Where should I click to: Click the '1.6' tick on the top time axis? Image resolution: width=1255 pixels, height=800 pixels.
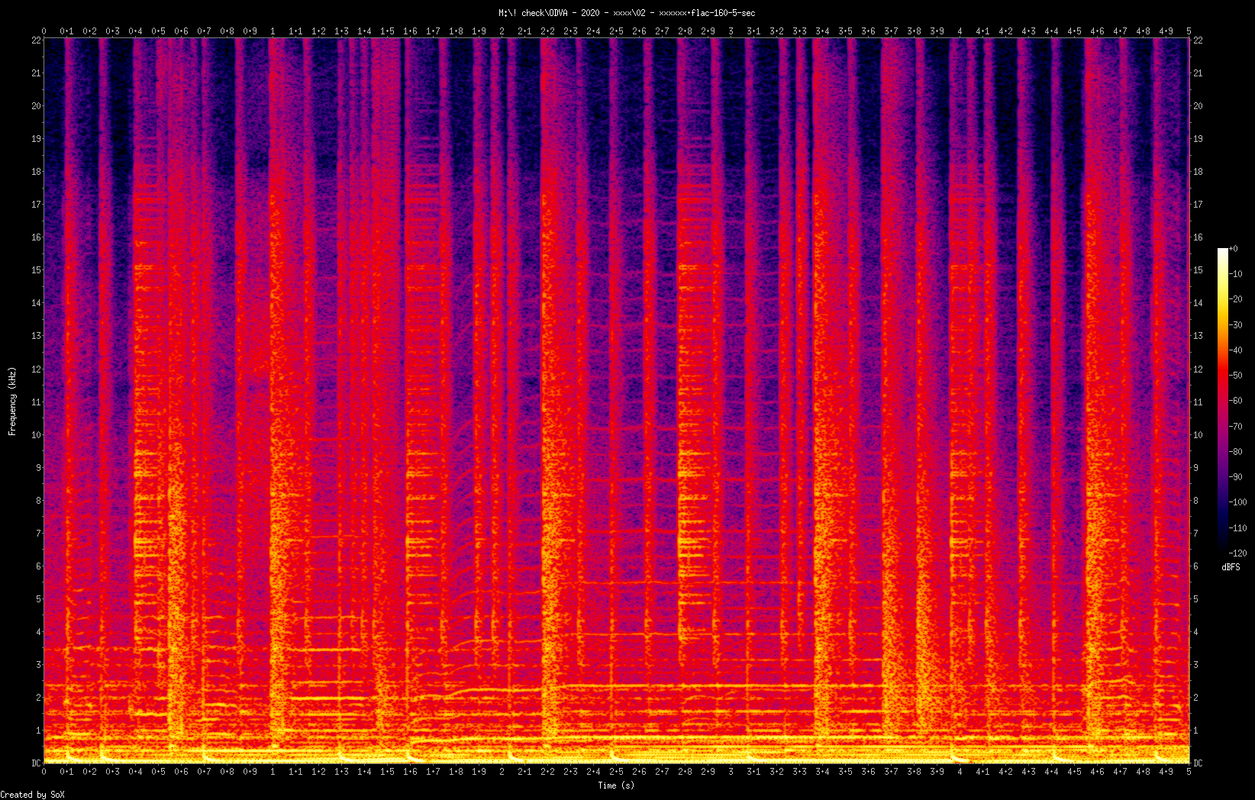click(410, 31)
